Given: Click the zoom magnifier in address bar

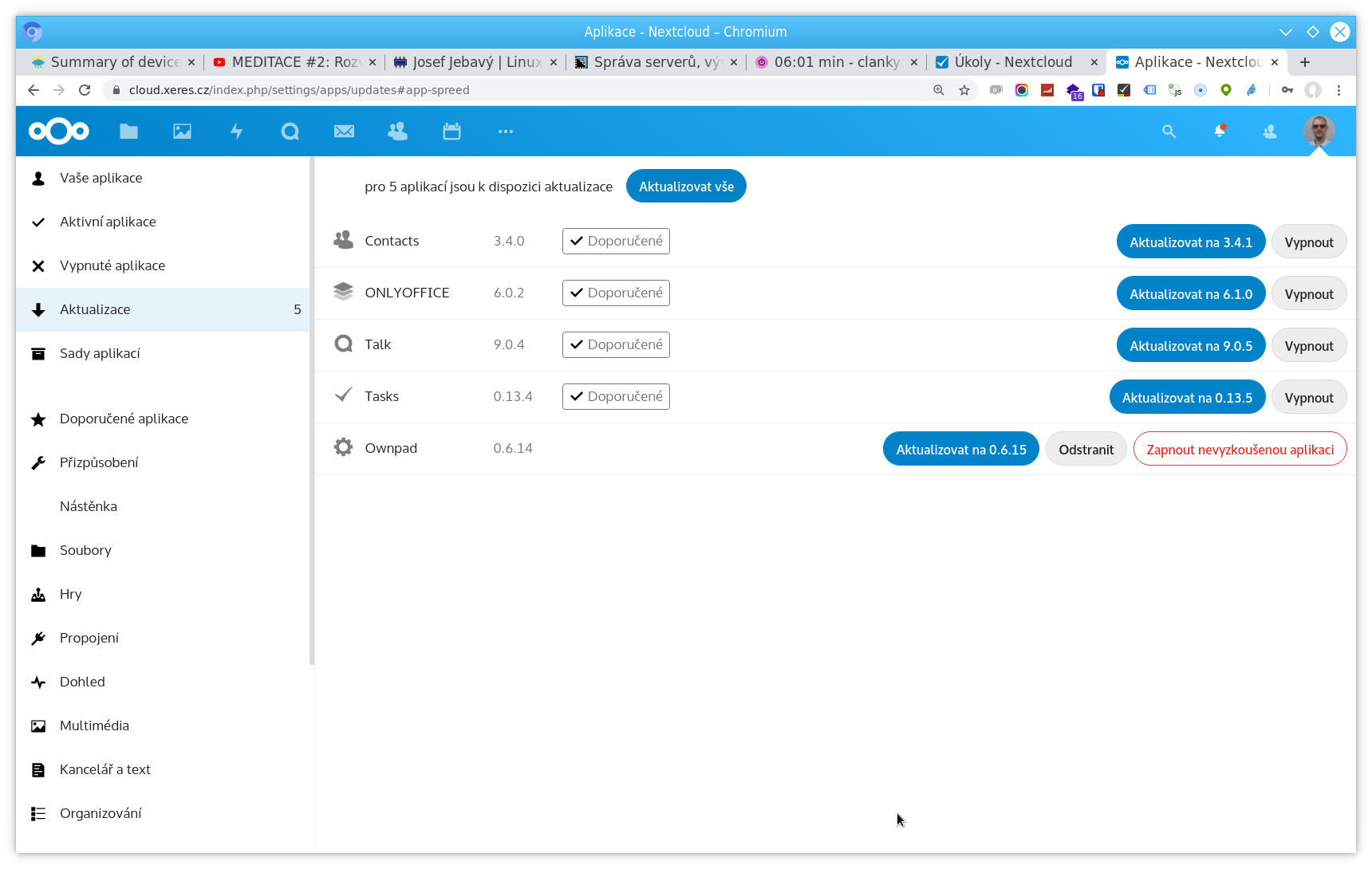Looking at the screenshot, I should point(939,90).
